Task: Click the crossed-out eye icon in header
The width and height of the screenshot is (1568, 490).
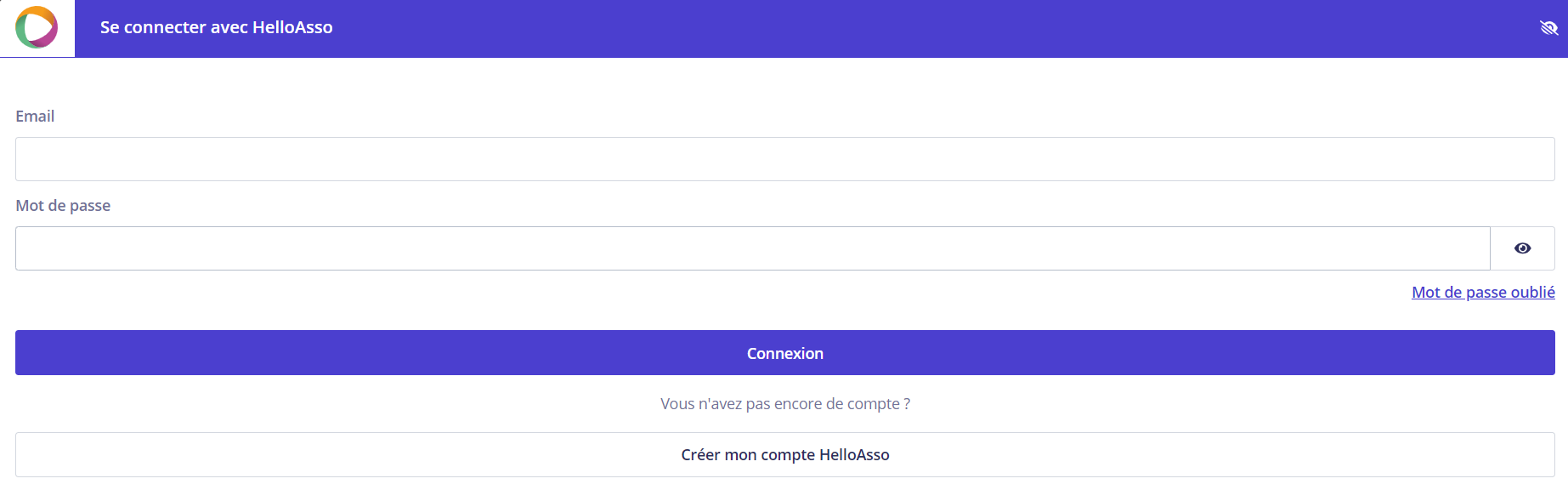Action: [x=1548, y=28]
